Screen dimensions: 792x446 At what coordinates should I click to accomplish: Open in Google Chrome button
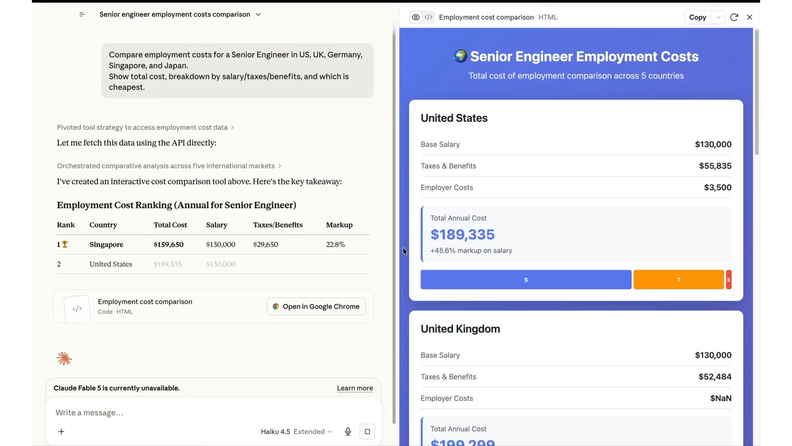316,307
